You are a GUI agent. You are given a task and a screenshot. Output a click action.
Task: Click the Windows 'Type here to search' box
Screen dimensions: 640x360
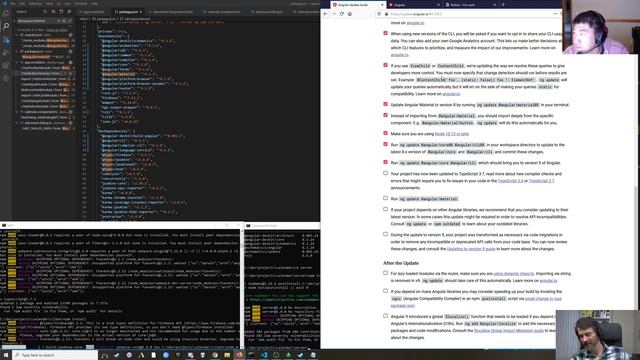click(55, 355)
